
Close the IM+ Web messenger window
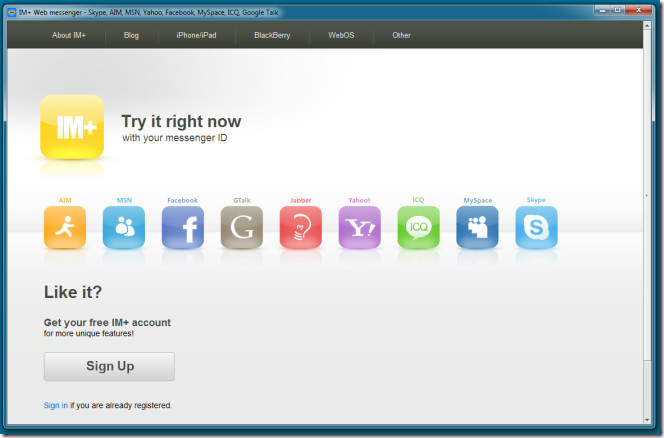[639, 10]
